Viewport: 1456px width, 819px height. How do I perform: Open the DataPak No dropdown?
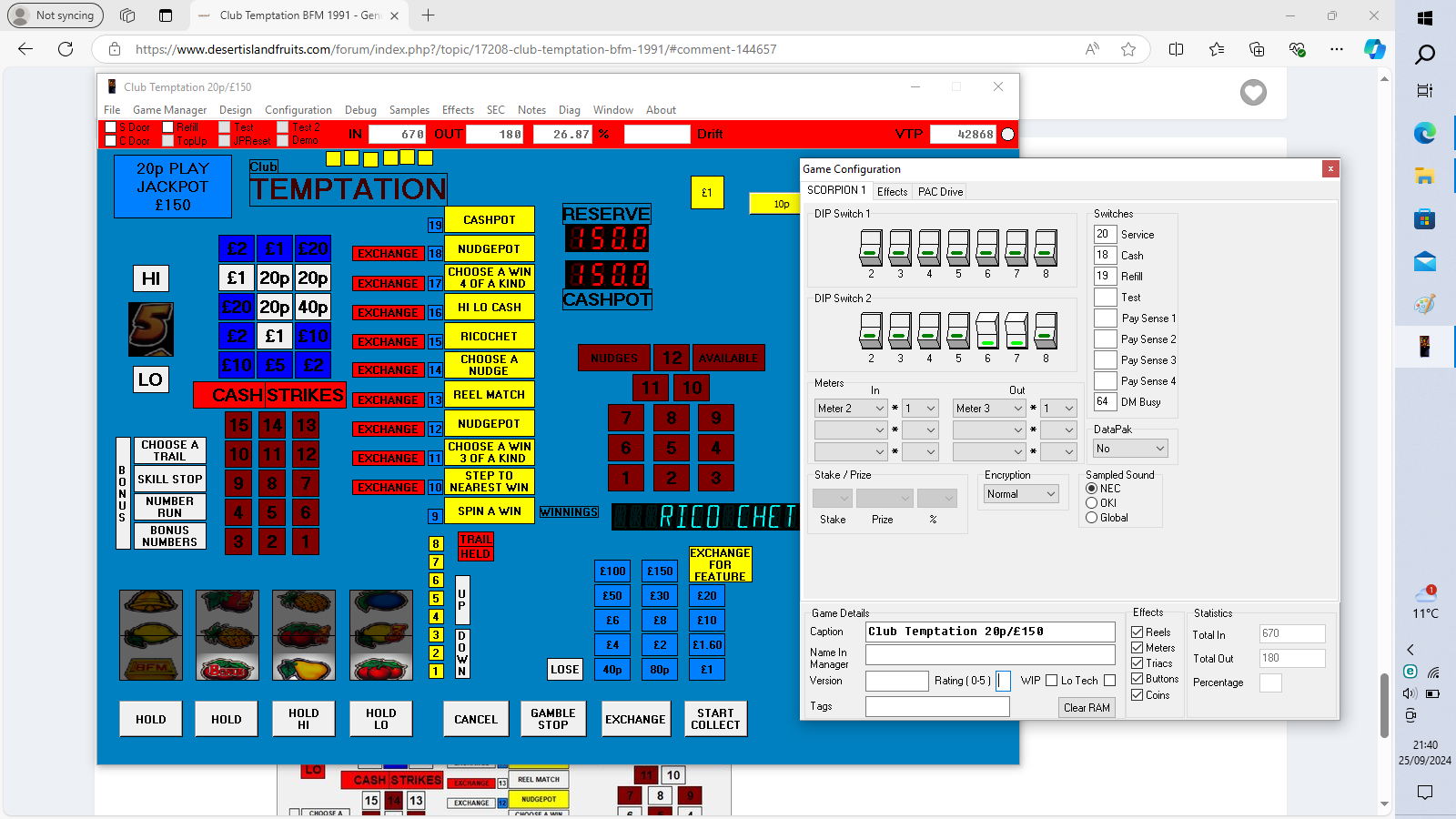point(1130,449)
